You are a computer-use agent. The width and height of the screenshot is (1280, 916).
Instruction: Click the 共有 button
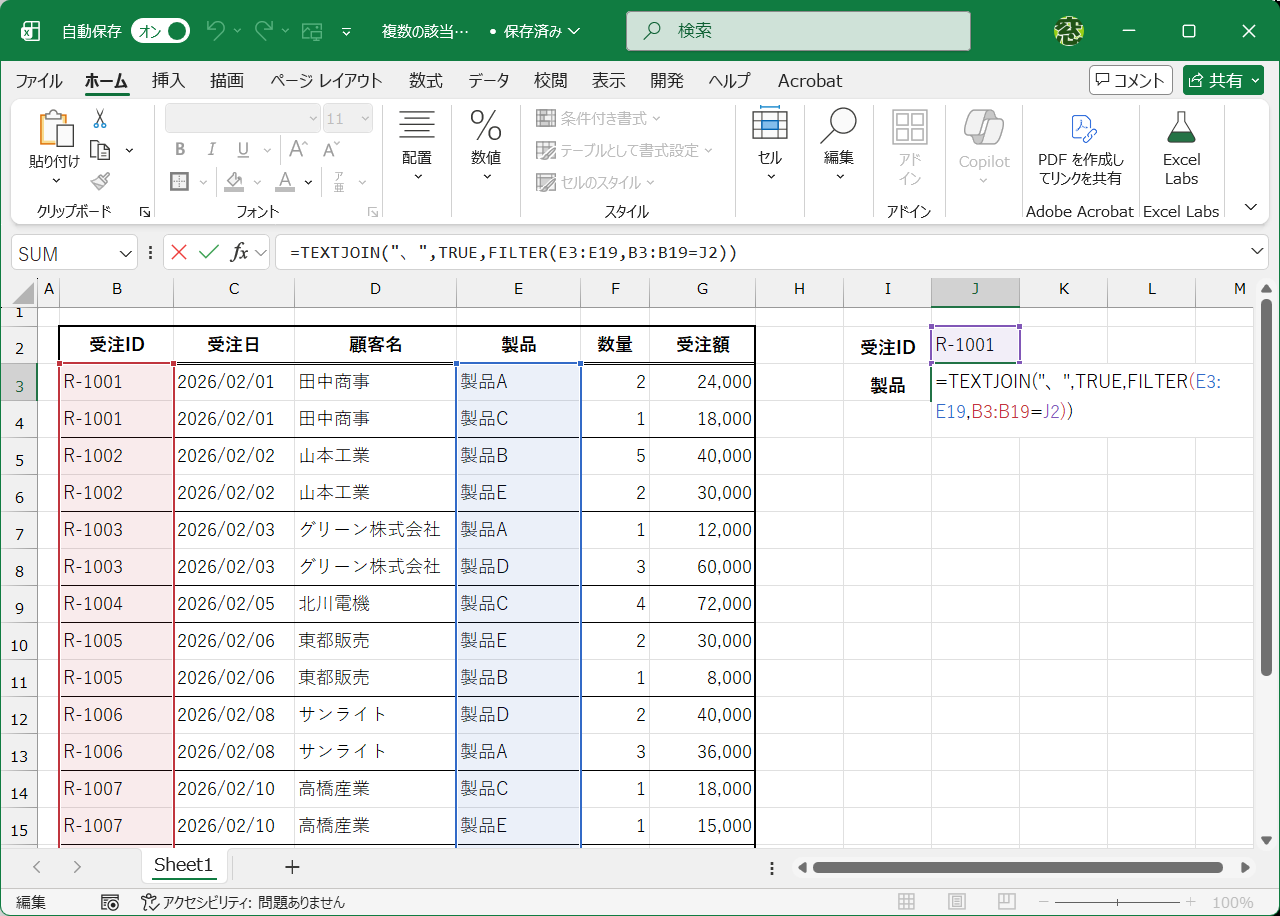(x=1222, y=80)
